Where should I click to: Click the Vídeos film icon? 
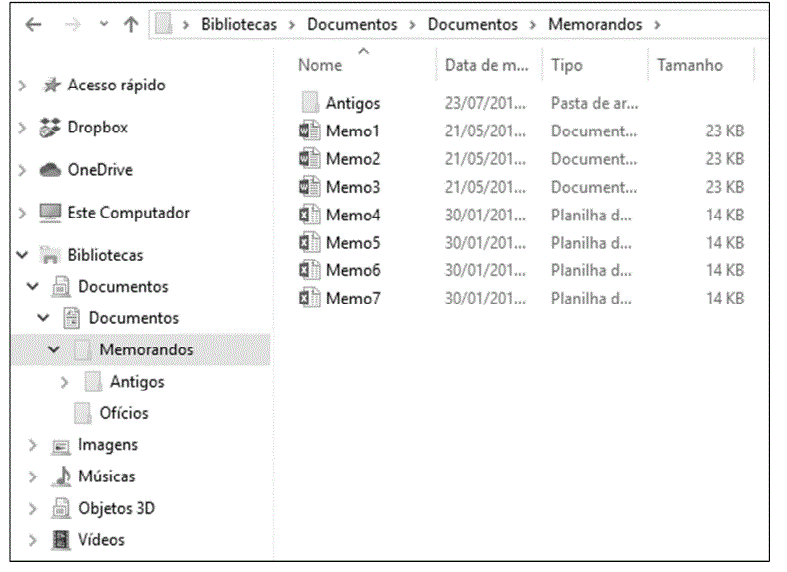(x=61, y=540)
